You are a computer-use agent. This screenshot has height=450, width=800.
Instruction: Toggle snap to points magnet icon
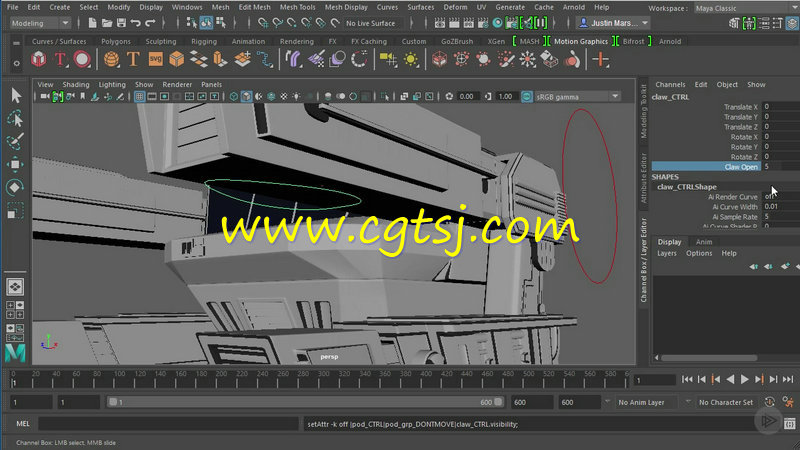[x=292, y=23]
